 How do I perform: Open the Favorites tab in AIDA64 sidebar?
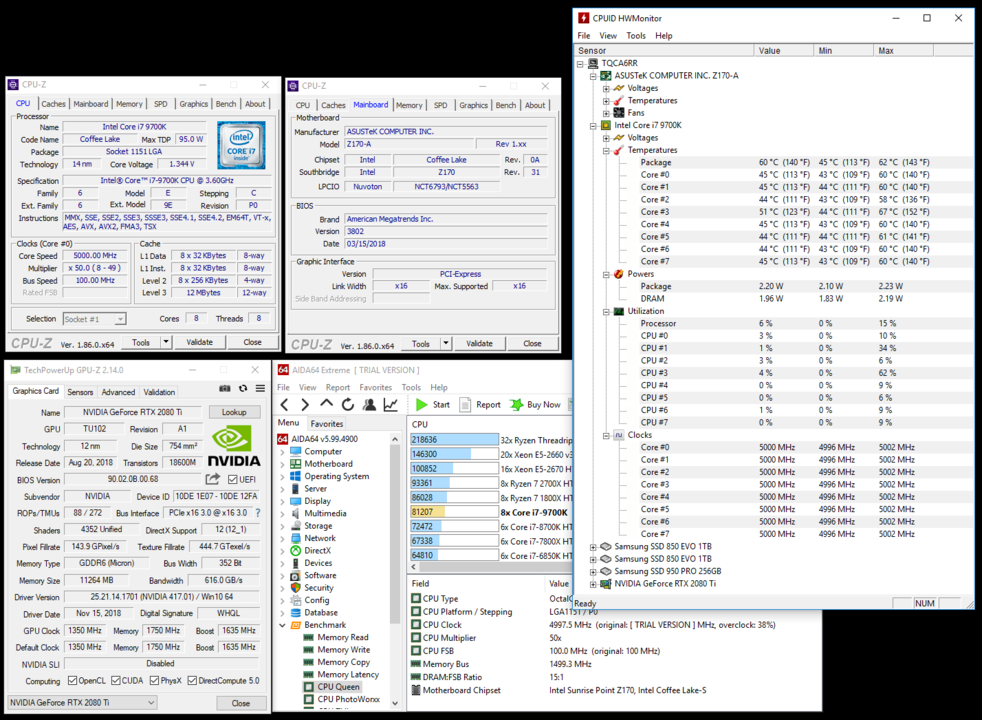327,424
